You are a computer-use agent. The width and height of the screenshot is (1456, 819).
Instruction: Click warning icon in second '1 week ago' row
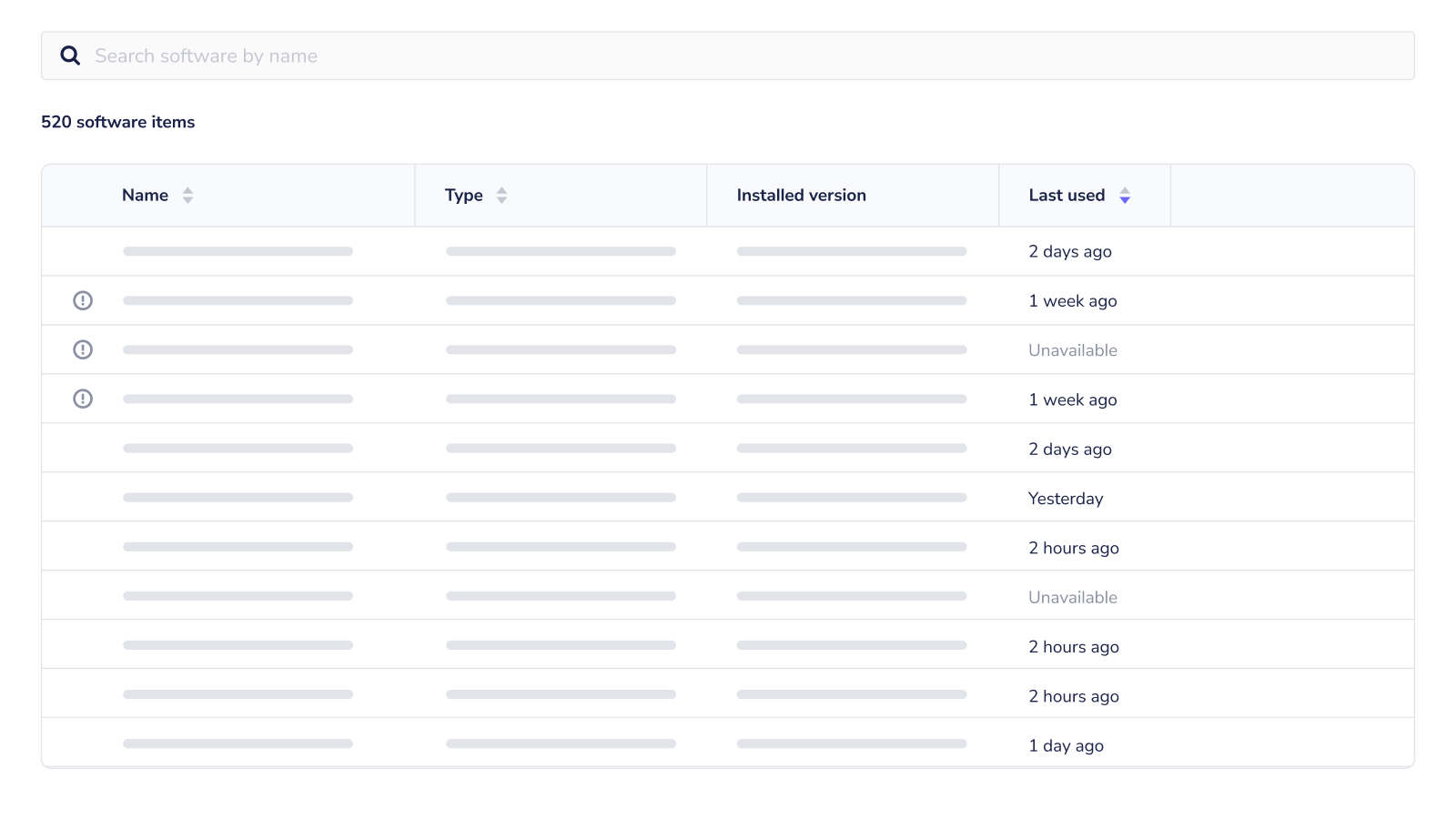click(x=83, y=399)
